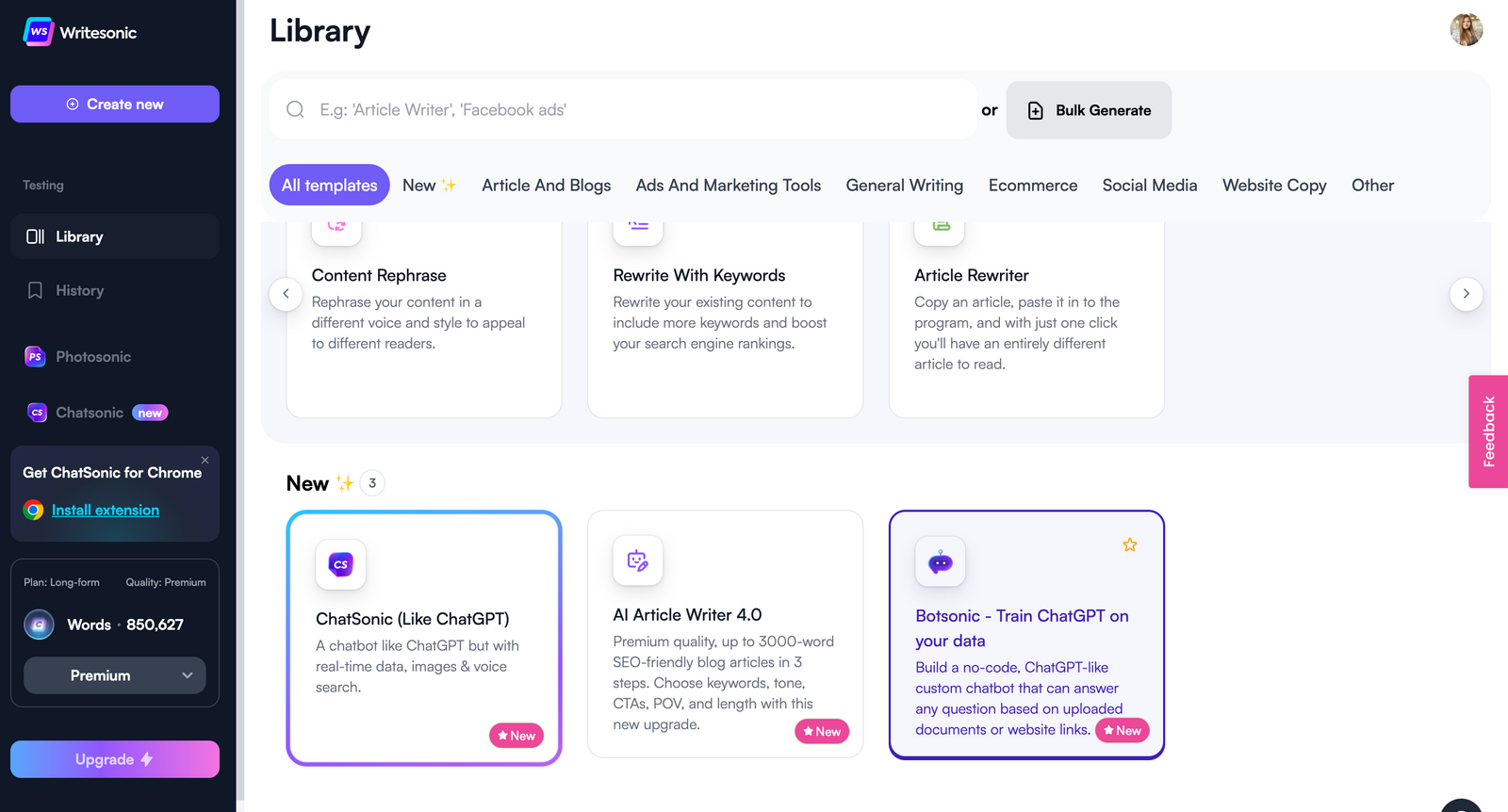Click the ChatSonic card CS icon

pyautogui.click(x=340, y=564)
